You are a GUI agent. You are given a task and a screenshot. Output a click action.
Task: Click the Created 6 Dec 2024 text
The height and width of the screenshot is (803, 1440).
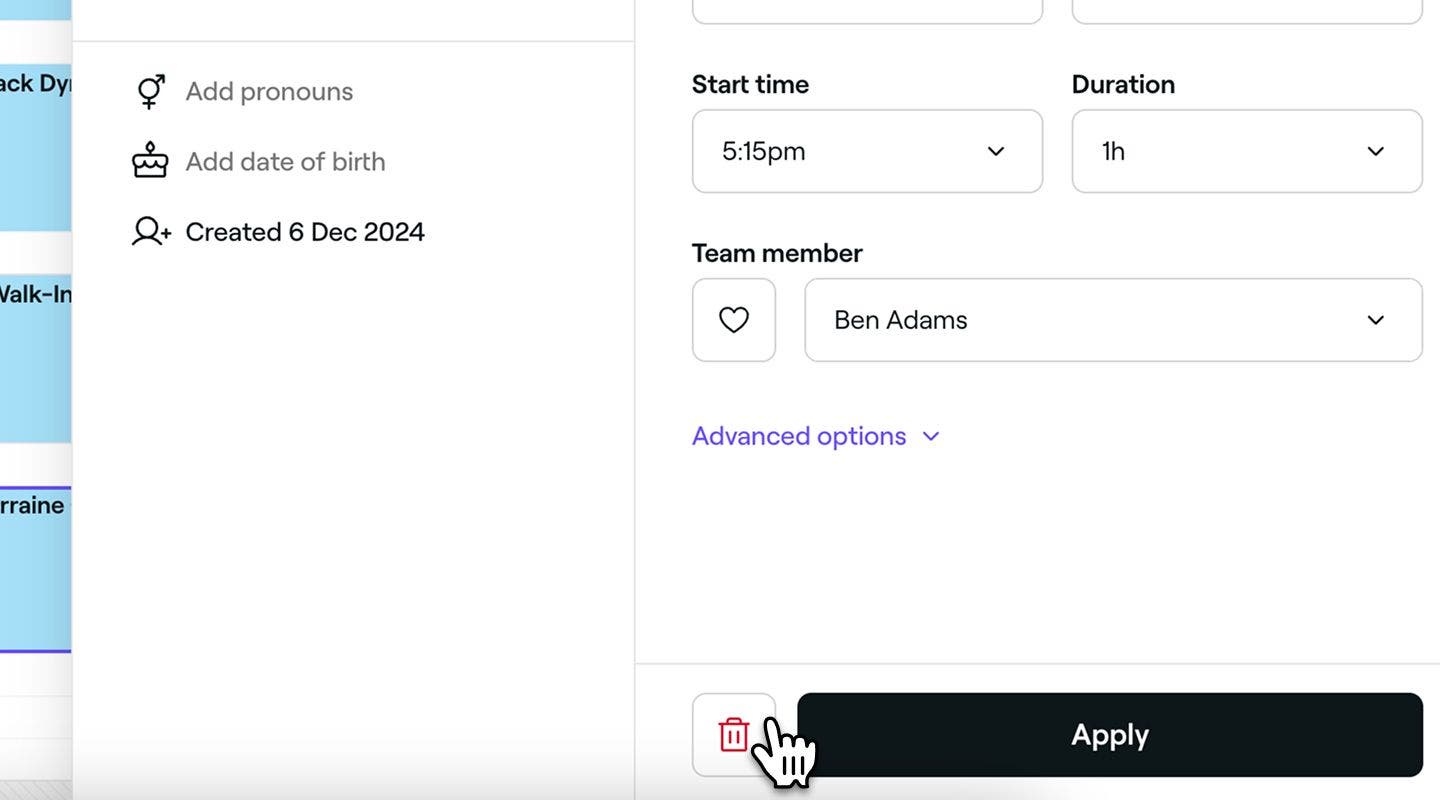tap(305, 232)
